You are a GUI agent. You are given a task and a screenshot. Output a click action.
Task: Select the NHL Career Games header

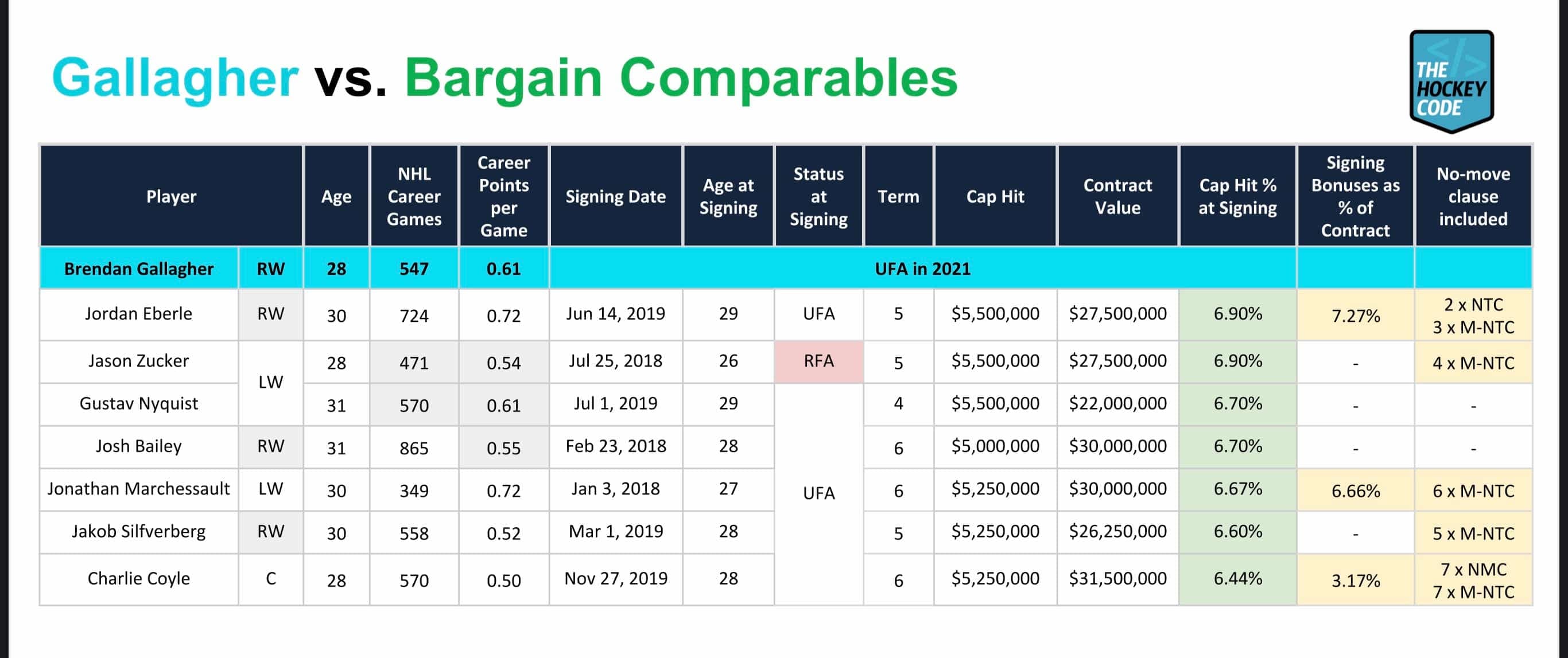(414, 196)
